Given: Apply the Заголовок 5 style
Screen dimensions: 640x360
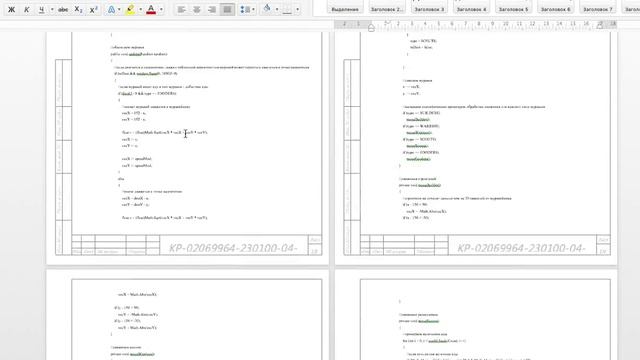Looking at the screenshot, I should [x=513, y=7].
